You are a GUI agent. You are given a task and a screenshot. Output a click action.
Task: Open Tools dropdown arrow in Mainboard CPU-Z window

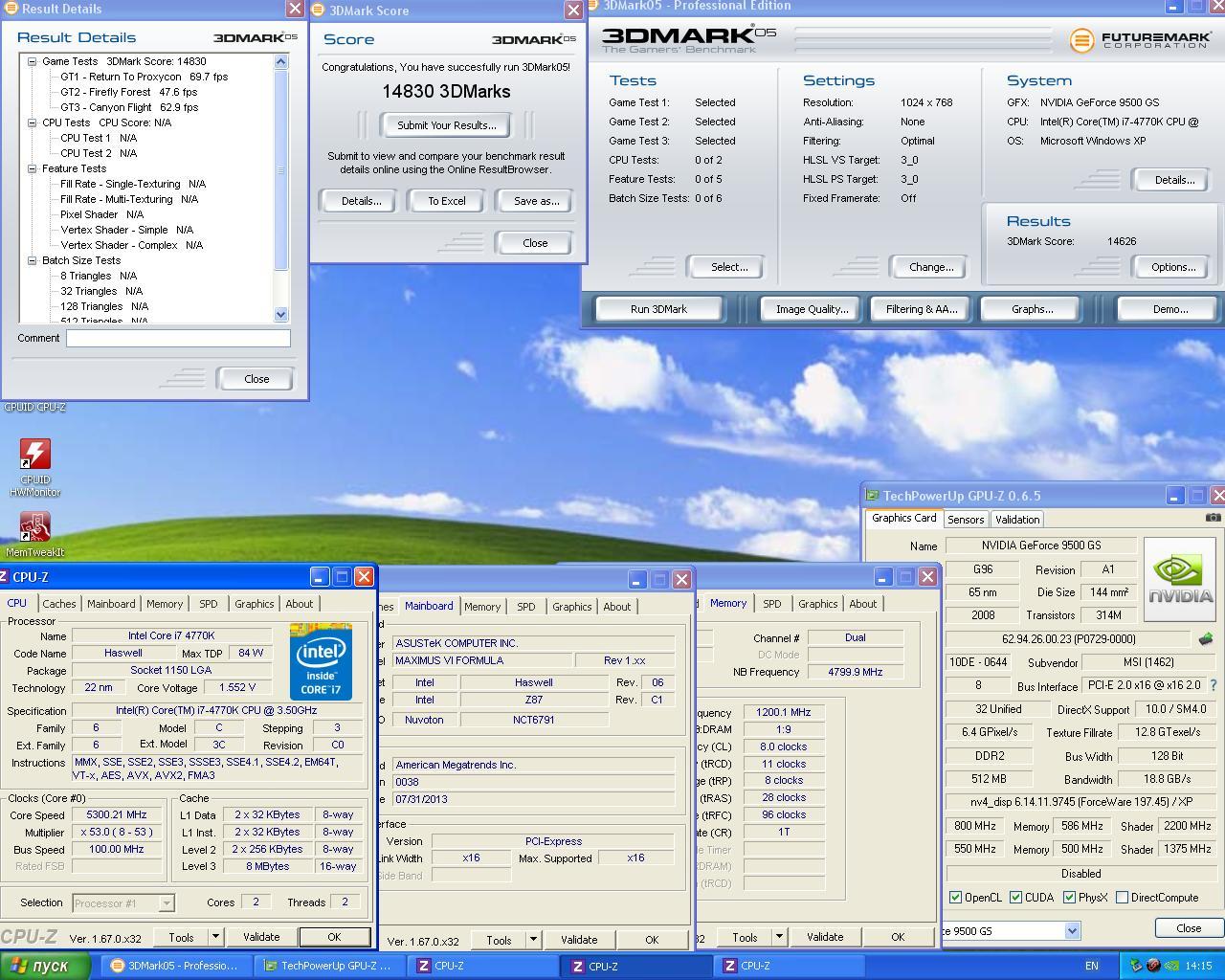[x=533, y=940]
